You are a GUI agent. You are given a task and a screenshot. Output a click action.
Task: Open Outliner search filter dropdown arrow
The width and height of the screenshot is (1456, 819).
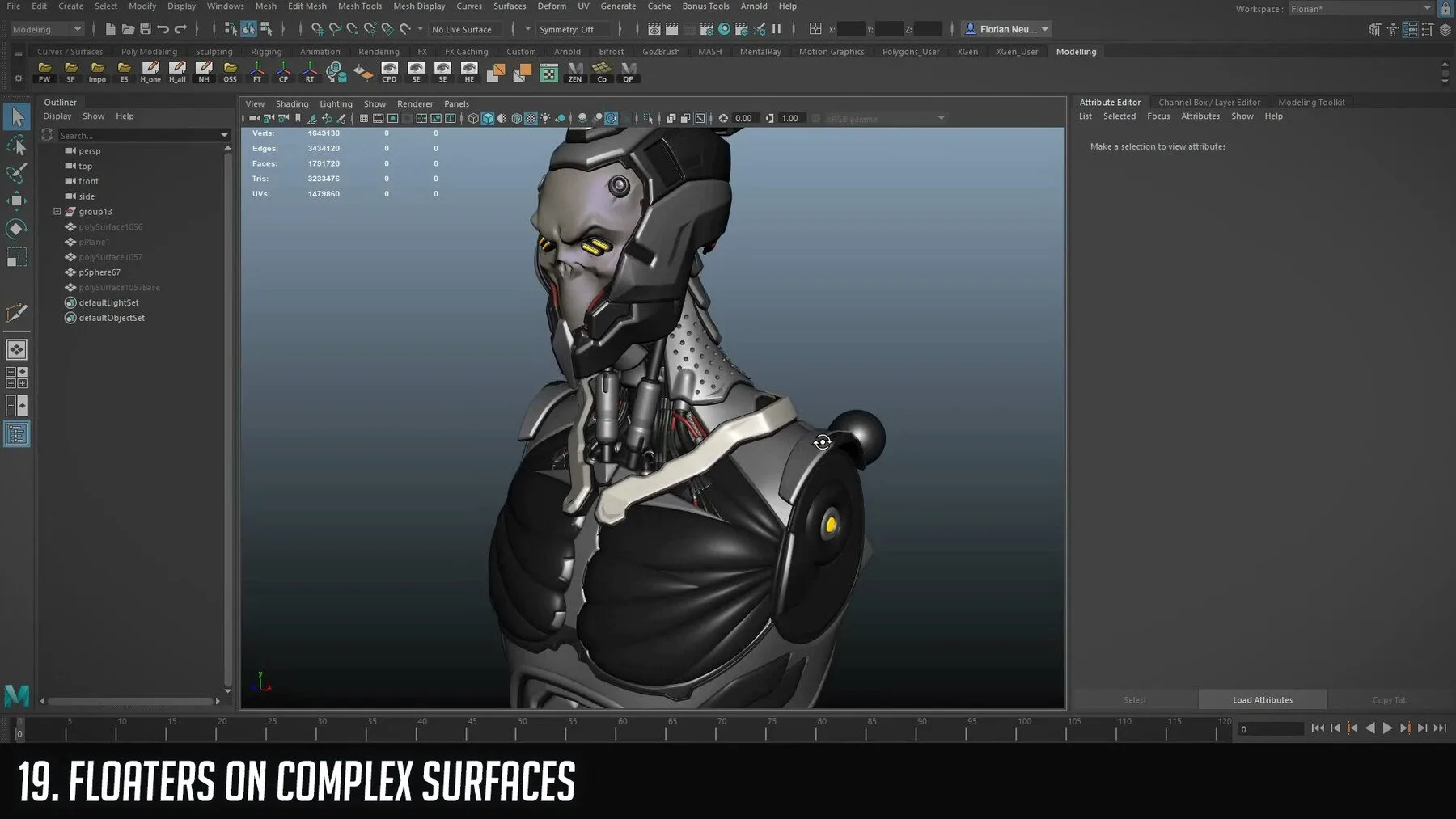[x=224, y=135]
